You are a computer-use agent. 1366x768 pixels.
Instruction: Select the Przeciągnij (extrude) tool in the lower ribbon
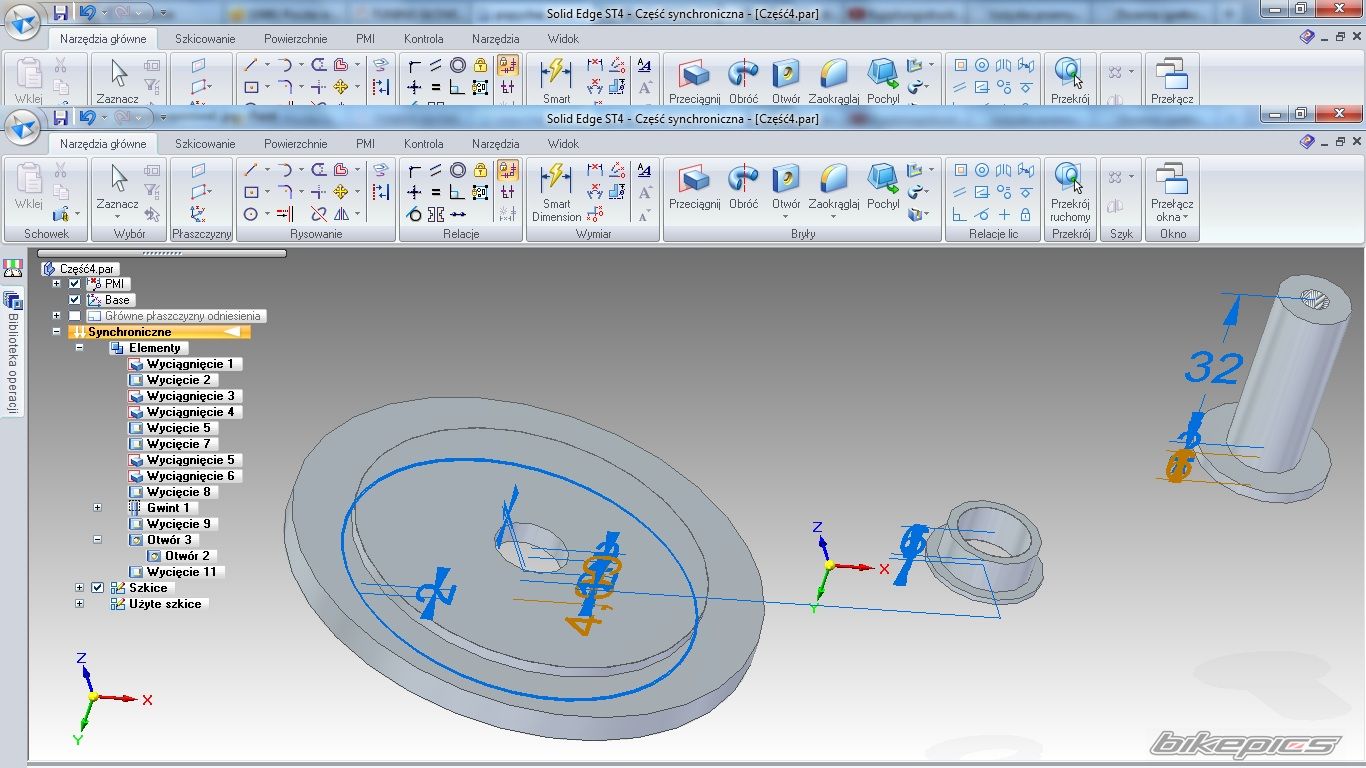coord(694,187)
